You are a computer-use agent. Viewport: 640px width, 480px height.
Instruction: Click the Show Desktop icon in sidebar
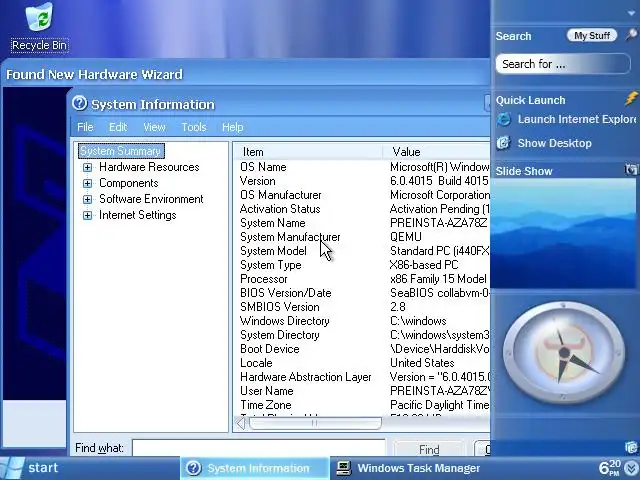tap(504, 143)
